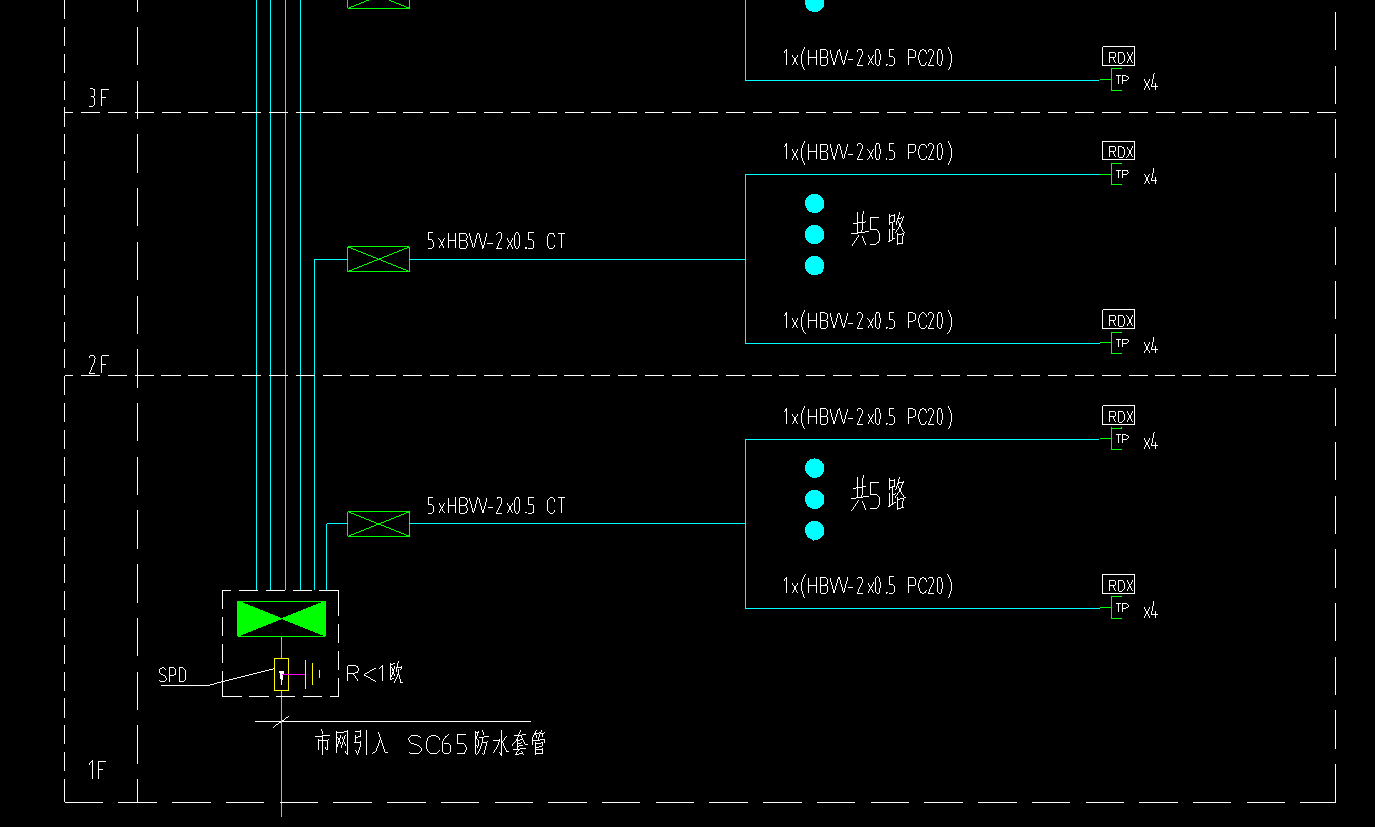The height and width of the screenshot is (827, 1375).
Task: Select the middle cyan dot on 2F
Action: coord(814,235)
